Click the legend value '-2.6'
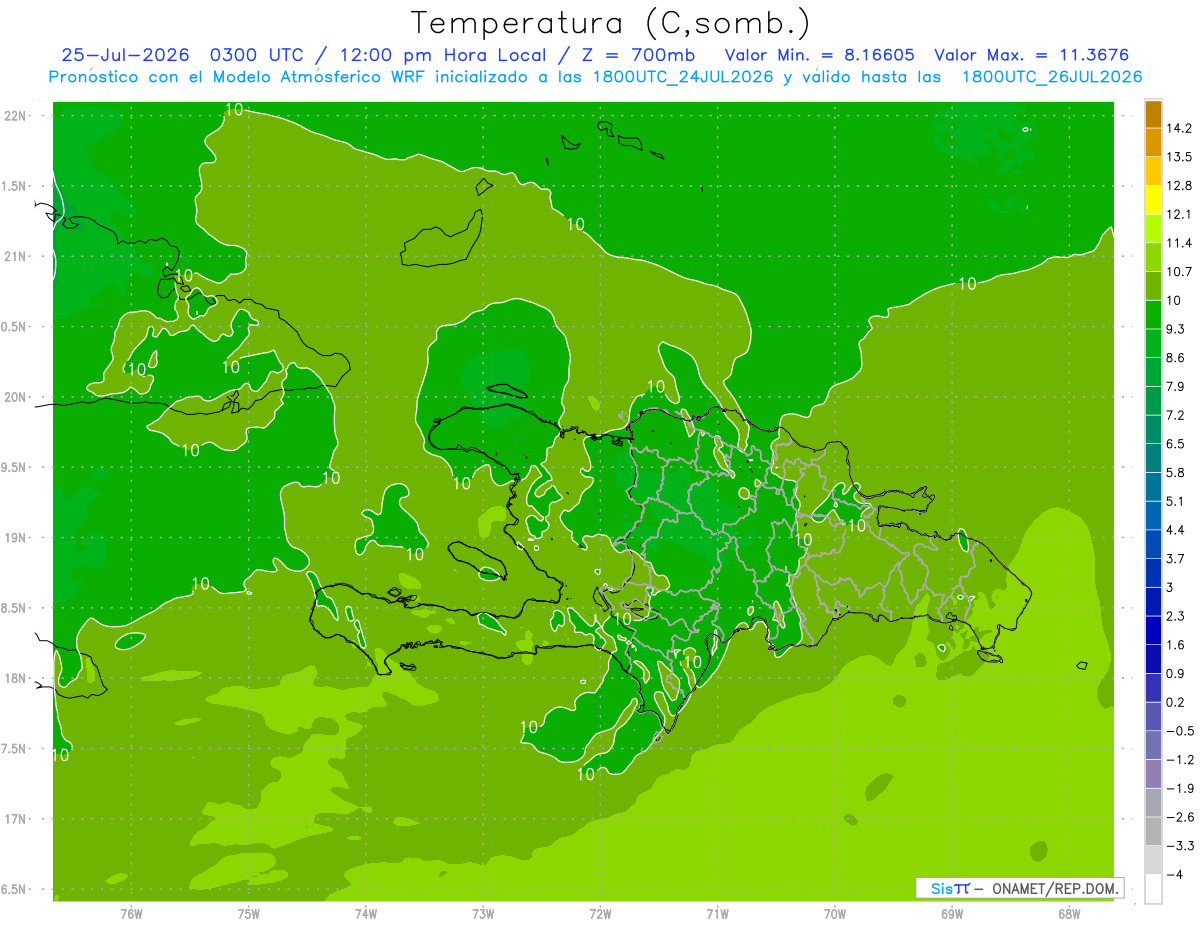The width and height of the screenshot is (1200, 927). (x=1180, y=817)
